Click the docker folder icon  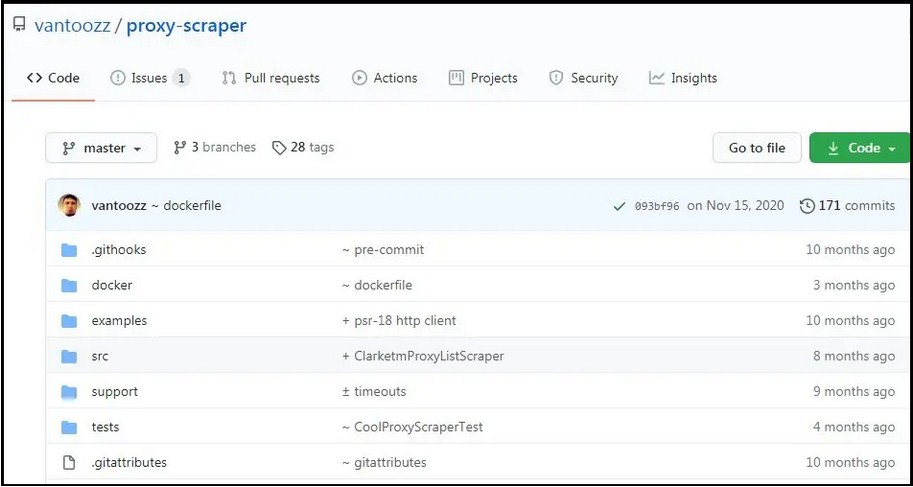pyautogui.click(x=69, y=286)
